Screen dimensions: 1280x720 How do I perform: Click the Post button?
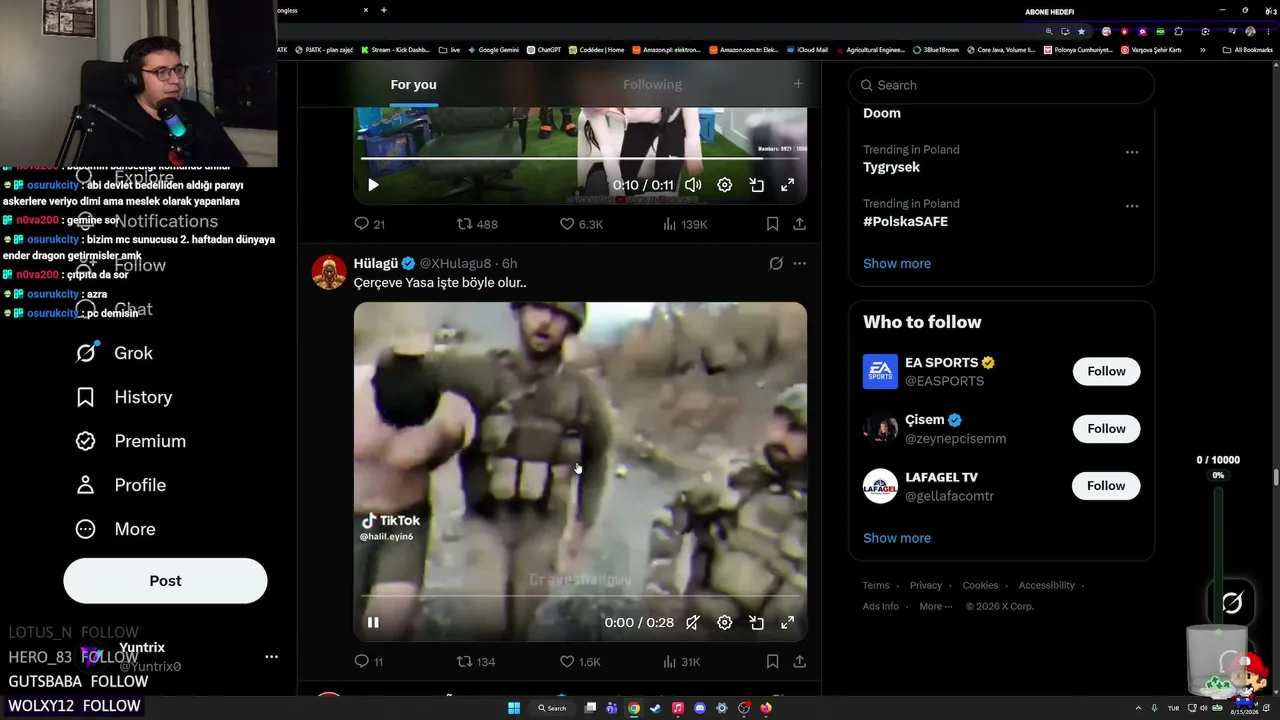click(165, 581)
